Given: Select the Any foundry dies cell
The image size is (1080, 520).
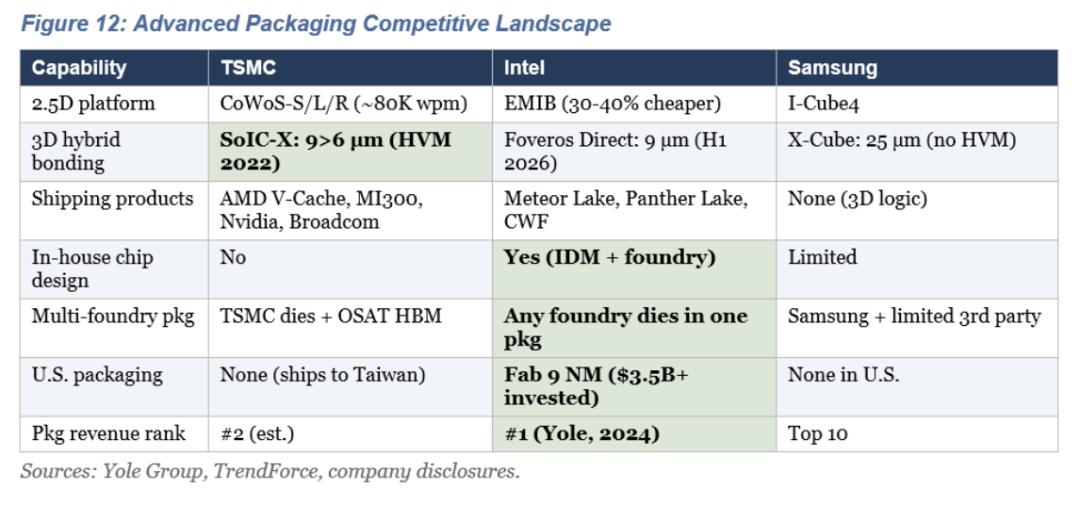Looking at the screenshot, I should (x=625, y=328).
